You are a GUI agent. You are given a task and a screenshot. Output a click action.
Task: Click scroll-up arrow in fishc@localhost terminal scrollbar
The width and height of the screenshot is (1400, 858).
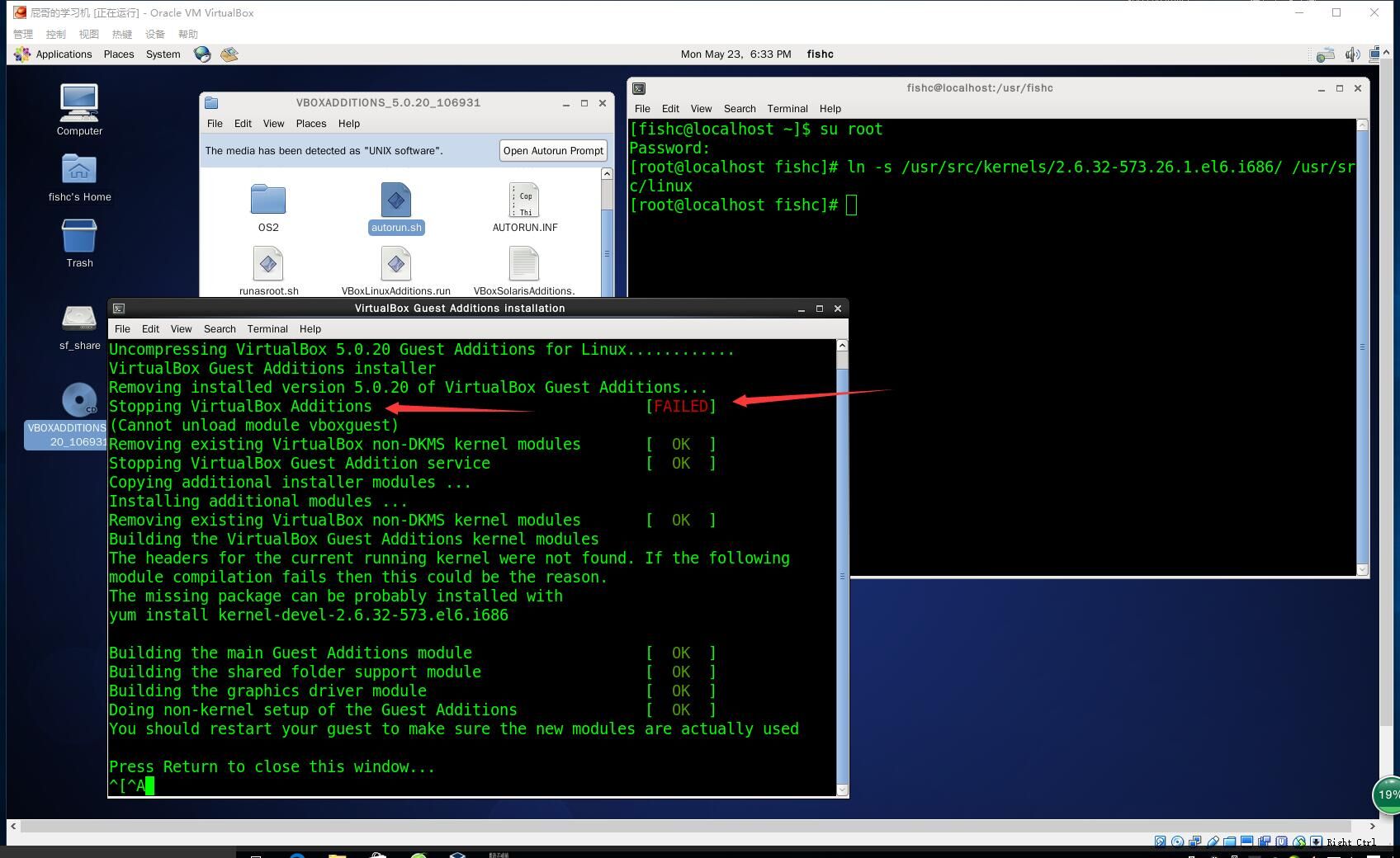click(x=1362, y=125)
